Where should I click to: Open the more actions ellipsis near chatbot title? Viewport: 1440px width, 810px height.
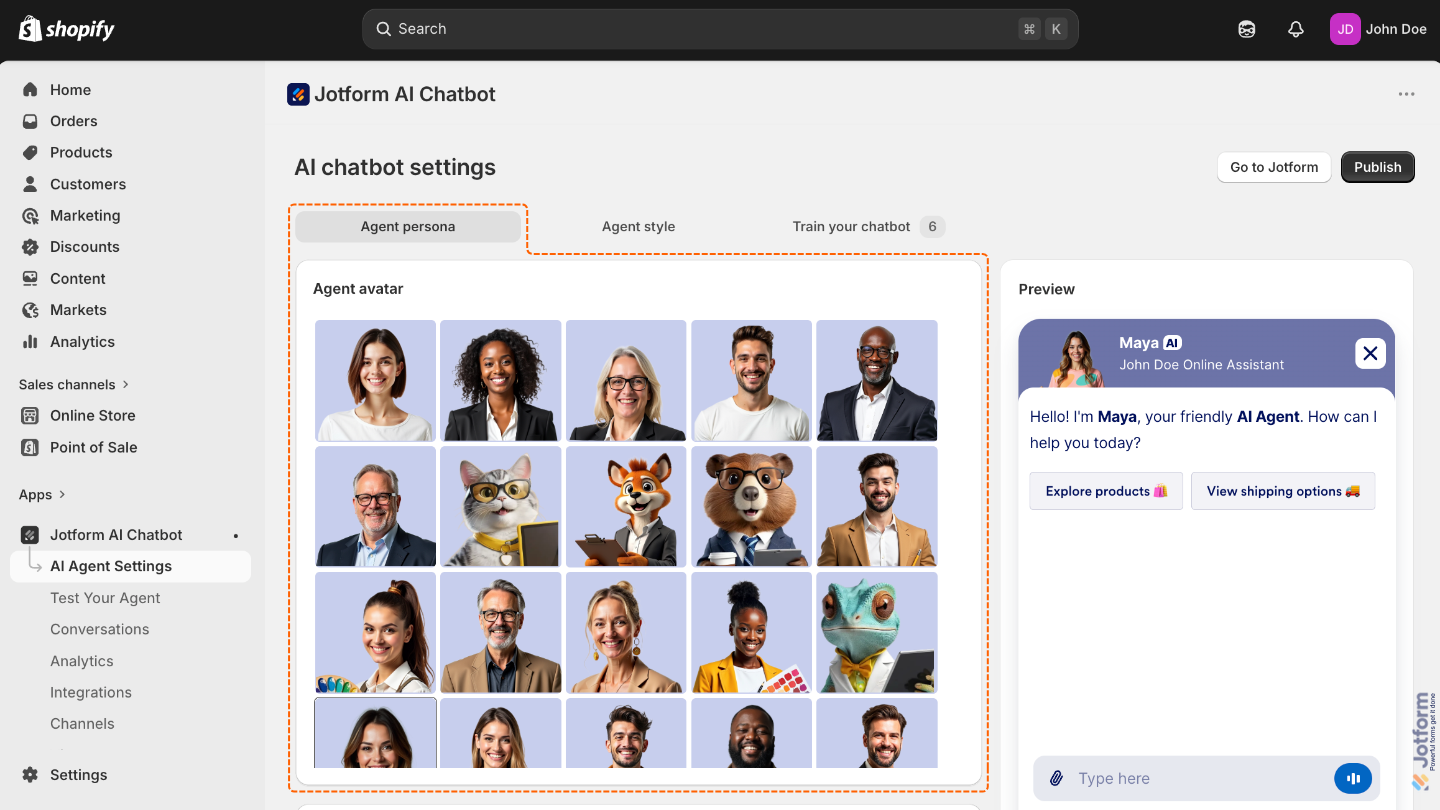1406,94
